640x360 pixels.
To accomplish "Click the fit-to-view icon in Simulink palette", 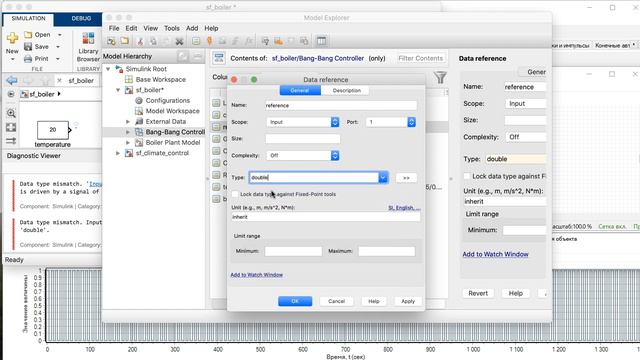I will click(11, 127).
